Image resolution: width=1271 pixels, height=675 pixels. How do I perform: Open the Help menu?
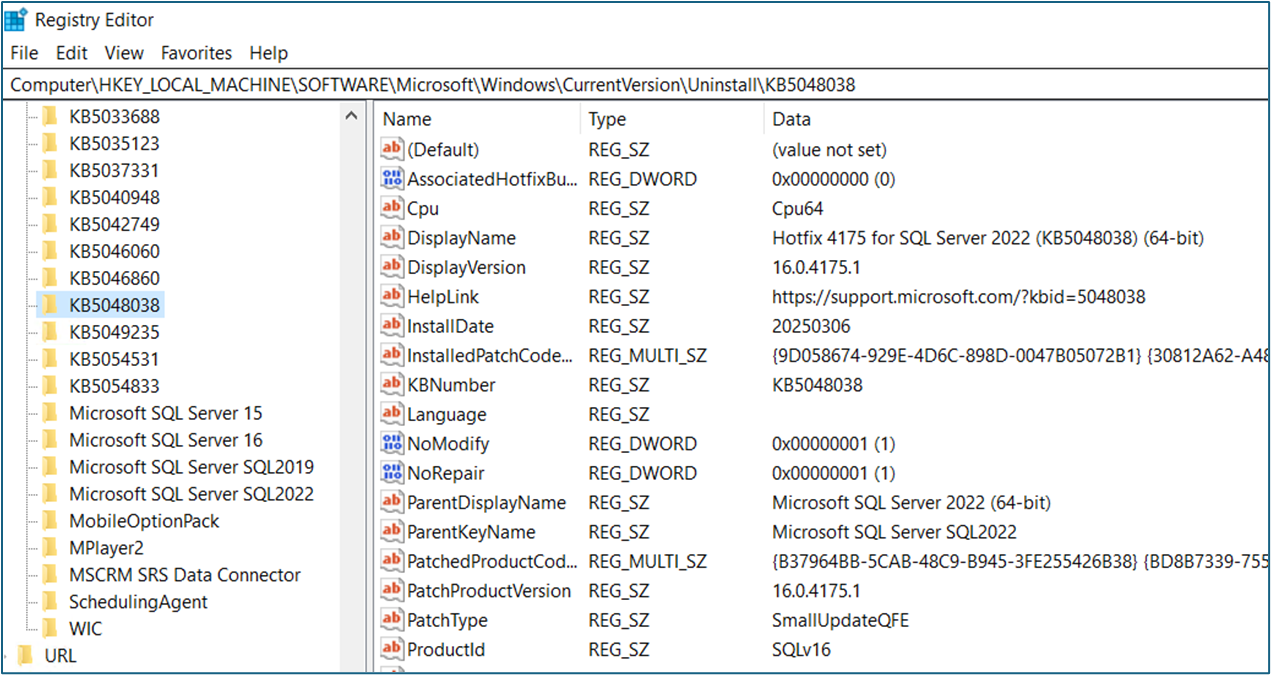click(268, 53)
